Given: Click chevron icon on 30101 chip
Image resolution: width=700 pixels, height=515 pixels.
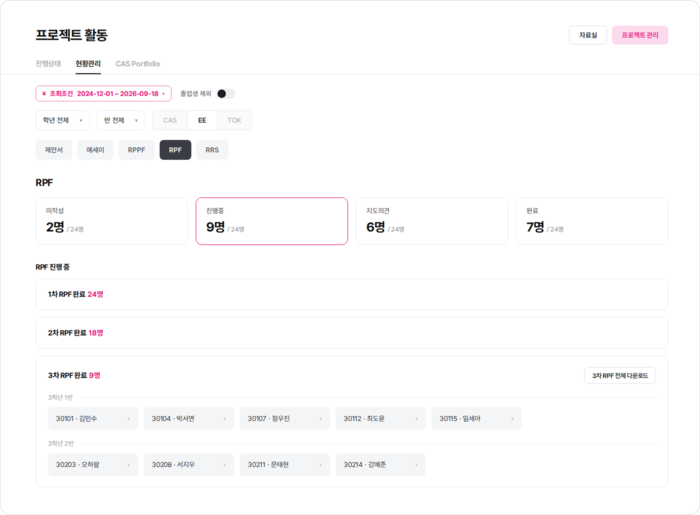Looking at the screenshot, I should tap(129, 419).
